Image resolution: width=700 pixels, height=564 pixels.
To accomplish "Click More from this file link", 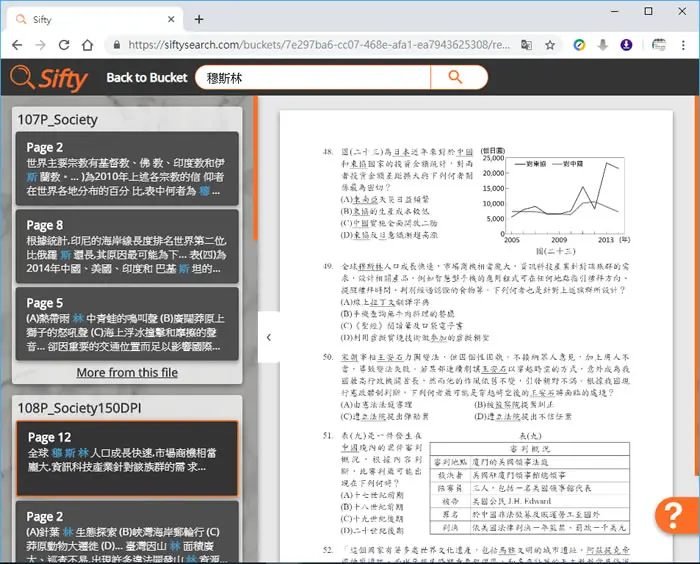I will pos(127,372).
